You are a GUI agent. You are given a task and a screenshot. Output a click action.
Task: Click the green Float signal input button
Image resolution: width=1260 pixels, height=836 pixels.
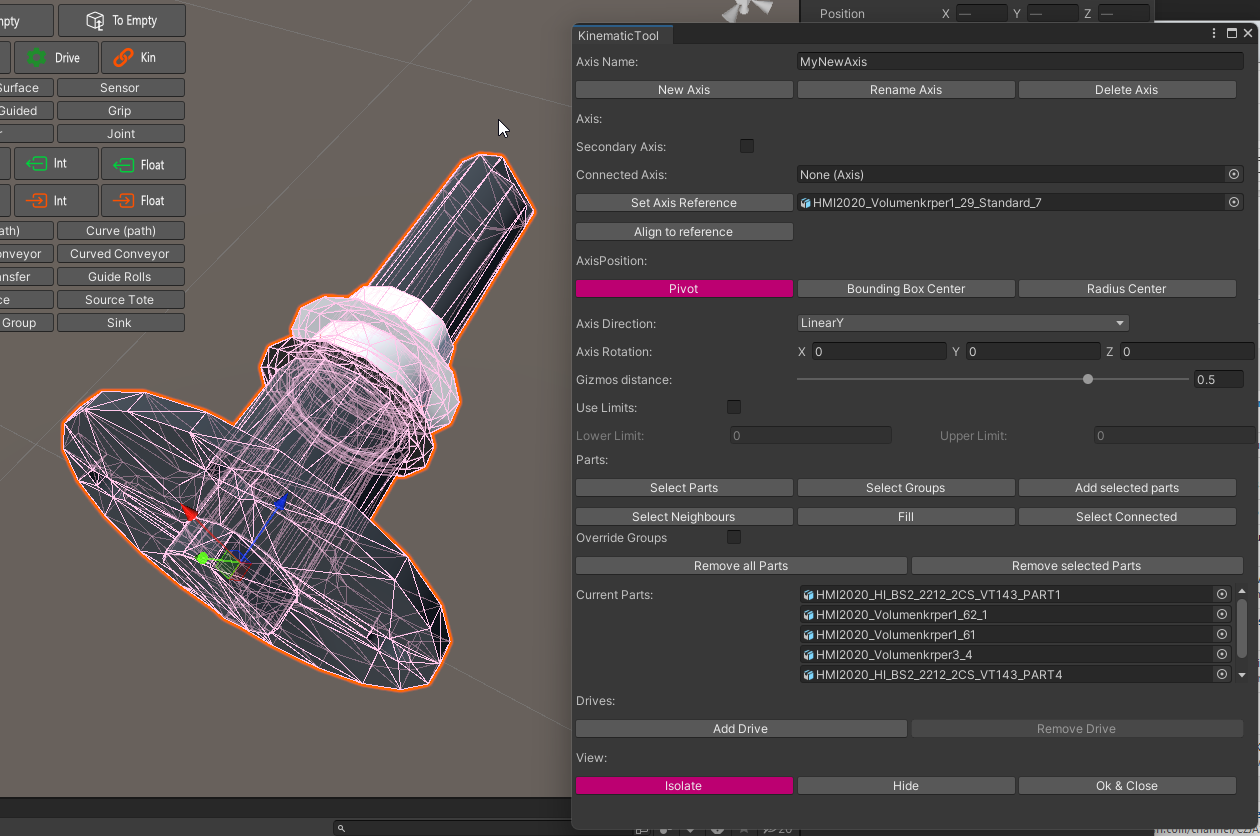point(143,164)
